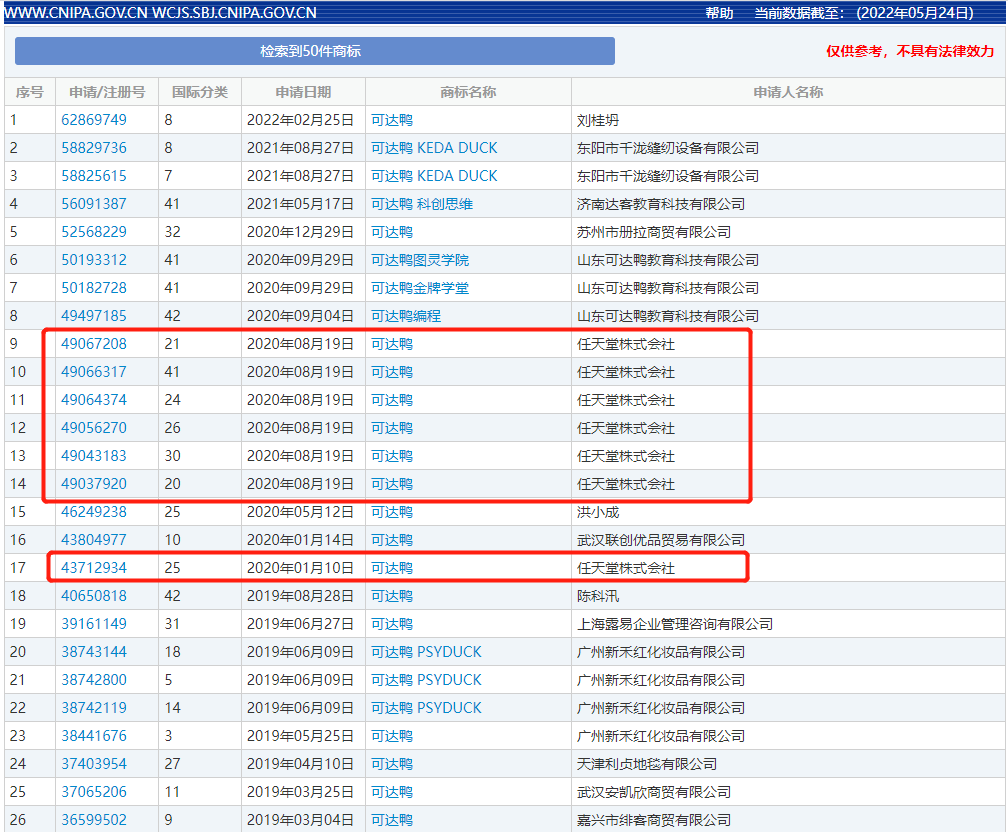Select applicant 武汉安凯欣商贸有限公司
The image size is (1008, 832).
pyautogui.click(x=654, y=791)
